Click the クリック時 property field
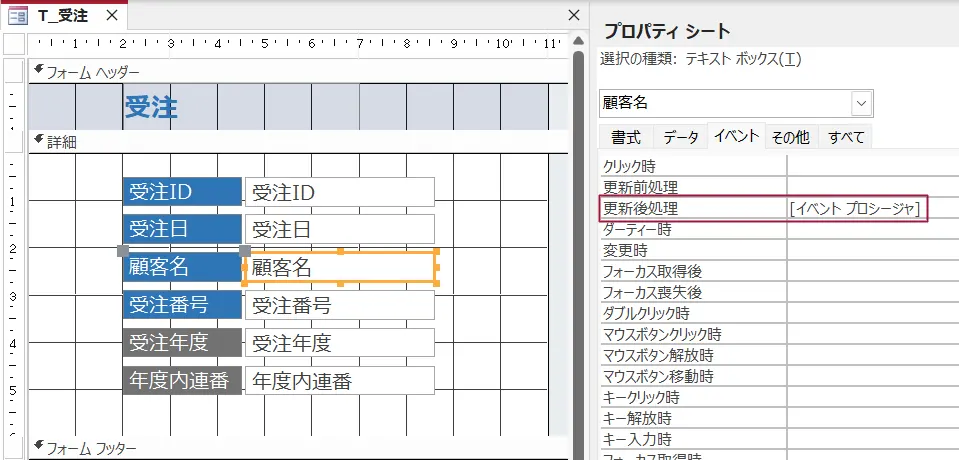Viewport: 959px width, 460px height. tap(870, 166)
